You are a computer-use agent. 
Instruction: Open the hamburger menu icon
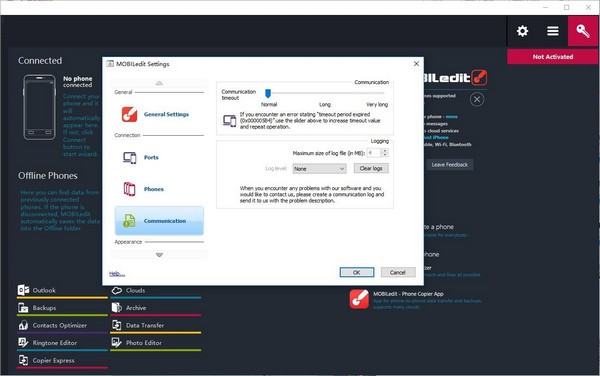click(x=553, y=31)
